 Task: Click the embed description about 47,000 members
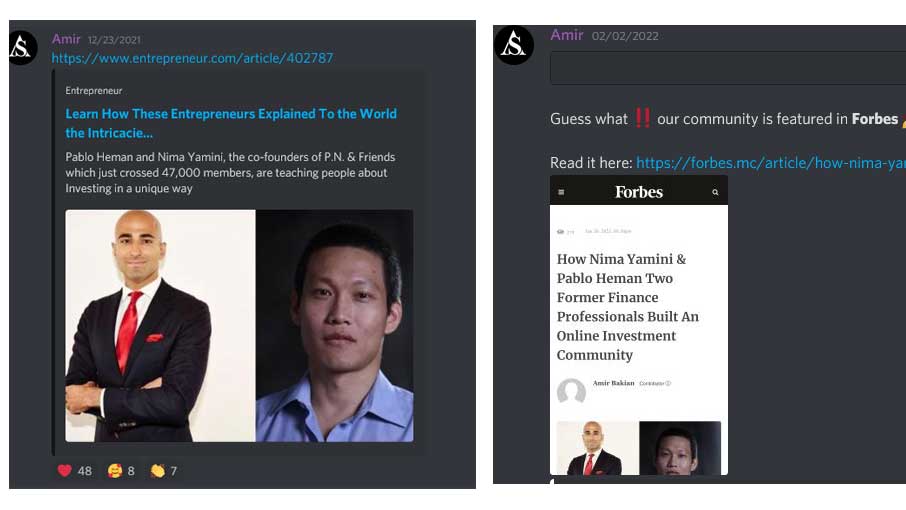tap(231, 173)
